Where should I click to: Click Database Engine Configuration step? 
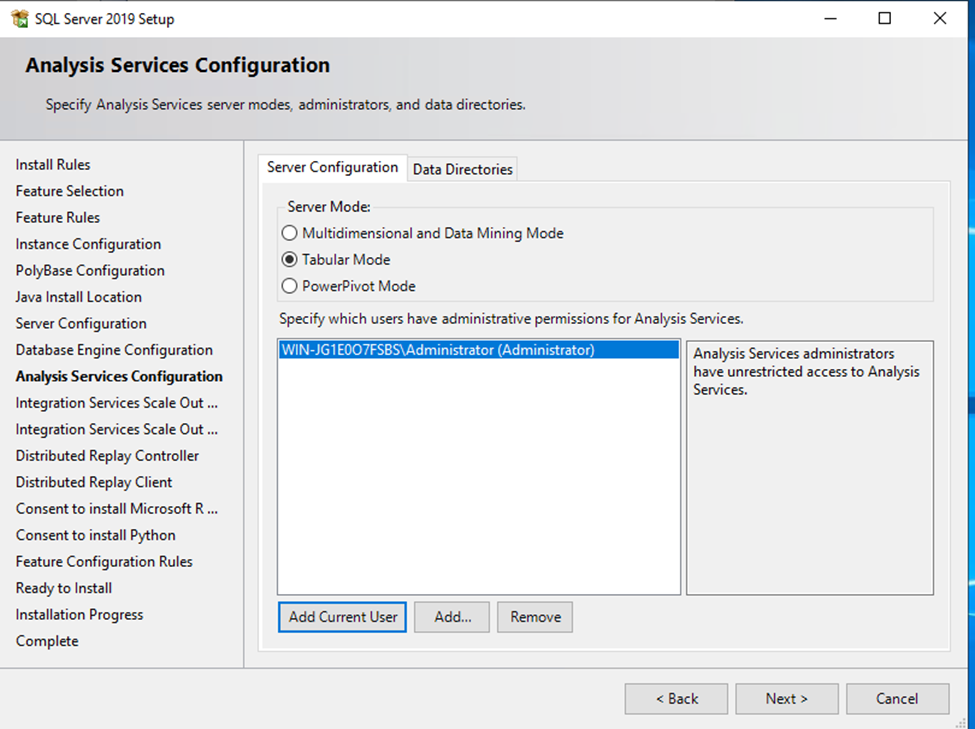(x=114, y=350)
